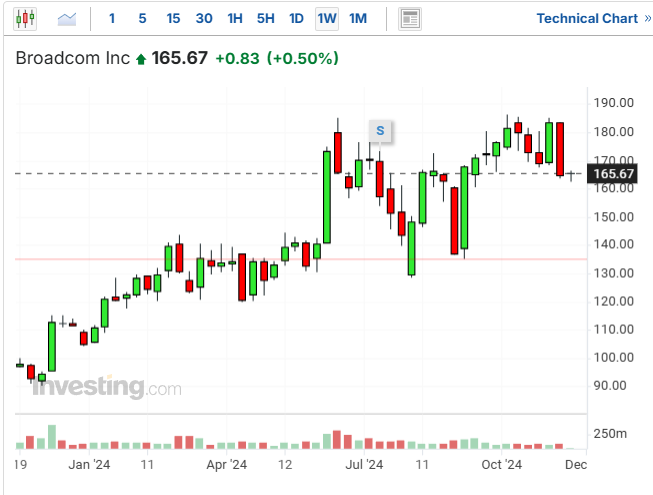Viewport: 653px width, 495px height.
Task: Open the news panel icon in toolbar
Action: [410, 19]
